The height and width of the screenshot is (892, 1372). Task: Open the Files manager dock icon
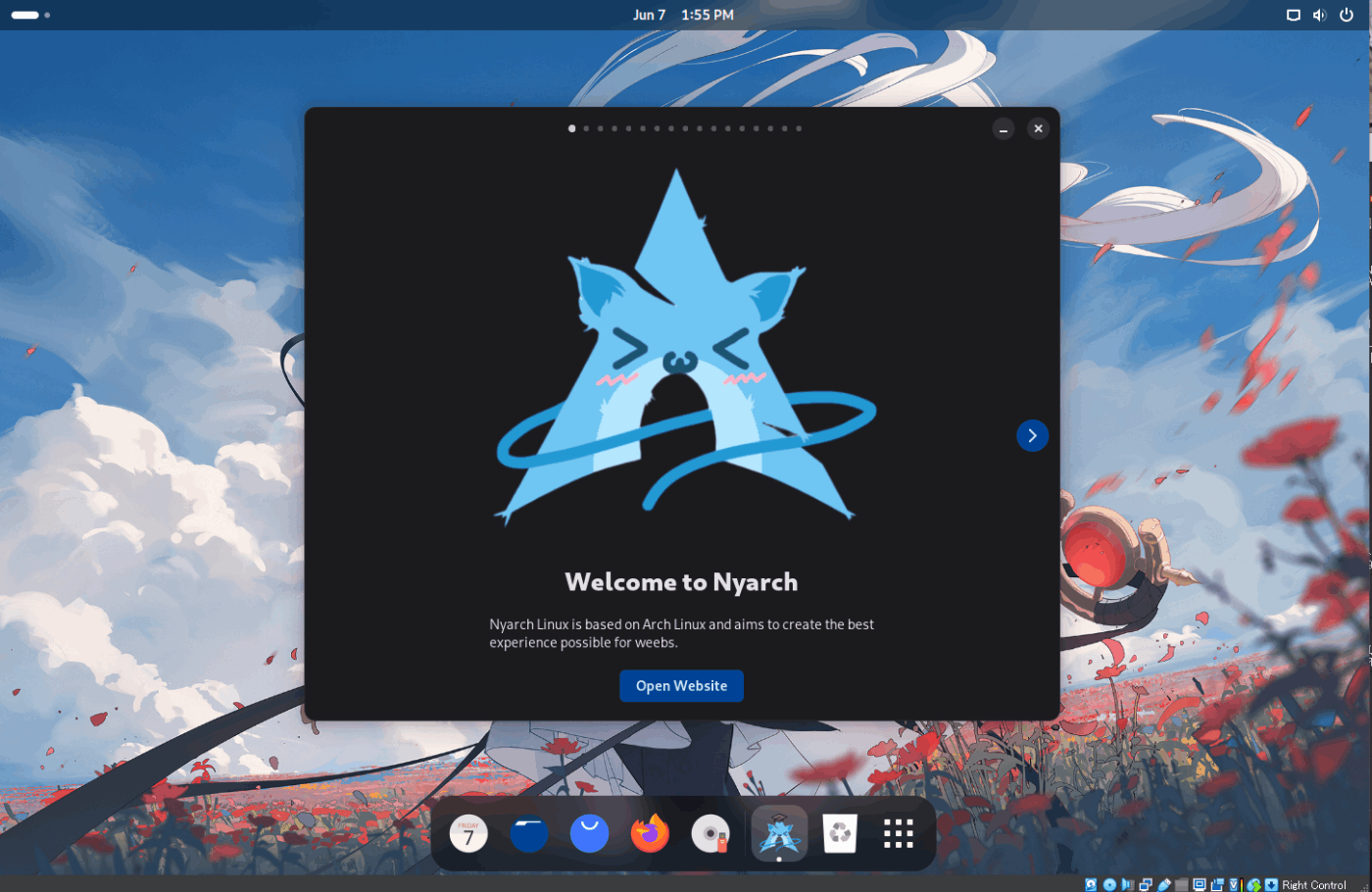529,834
